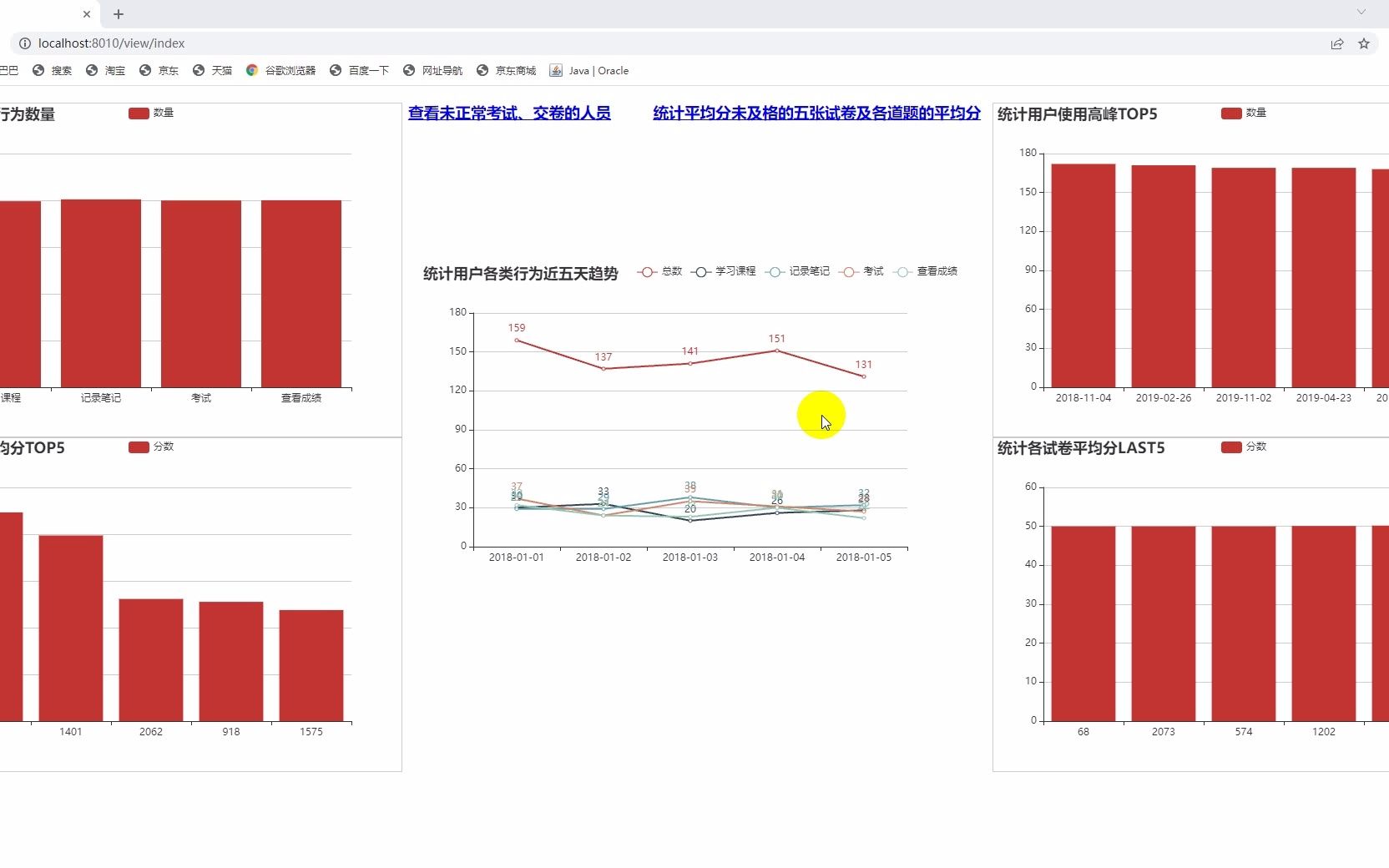
Task: Click the 统计各试卷平均分LAST5 chart title
Action: click(1081, 448)
